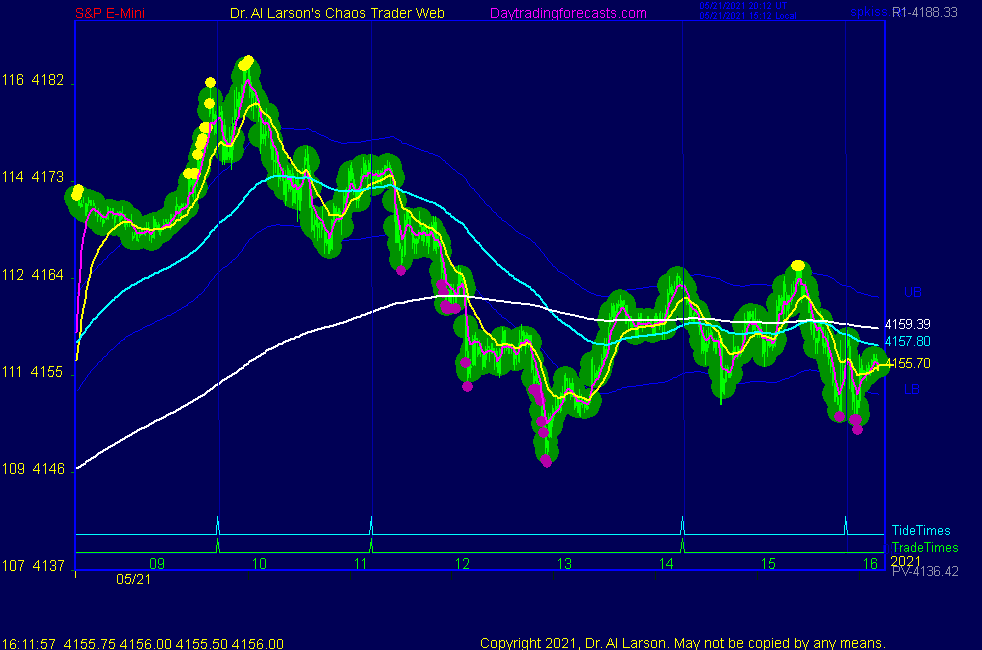Click the '05/21' date label
This screenshot has width=982, height=650.
133,579
